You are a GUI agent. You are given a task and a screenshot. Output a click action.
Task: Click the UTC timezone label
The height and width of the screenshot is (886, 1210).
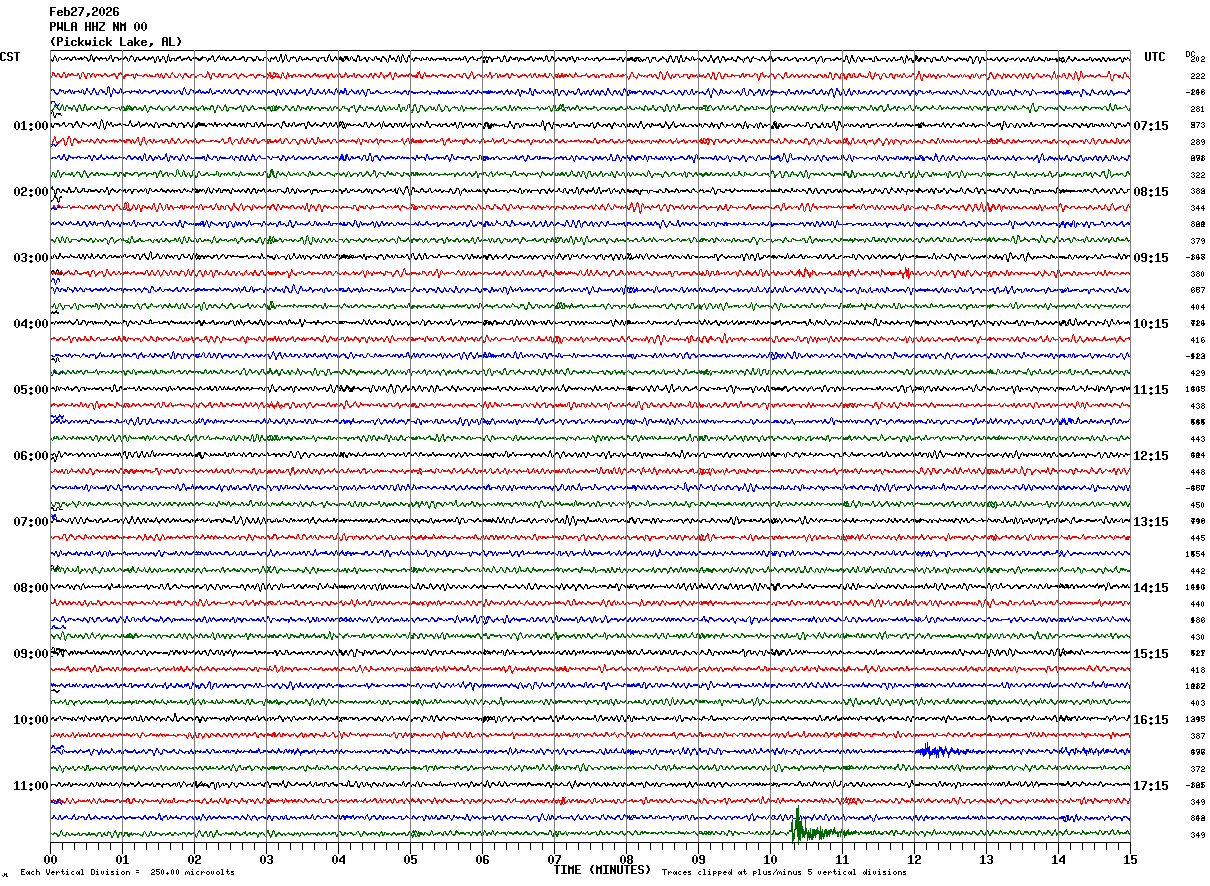pyautogui.click(x=1155, y=57)
